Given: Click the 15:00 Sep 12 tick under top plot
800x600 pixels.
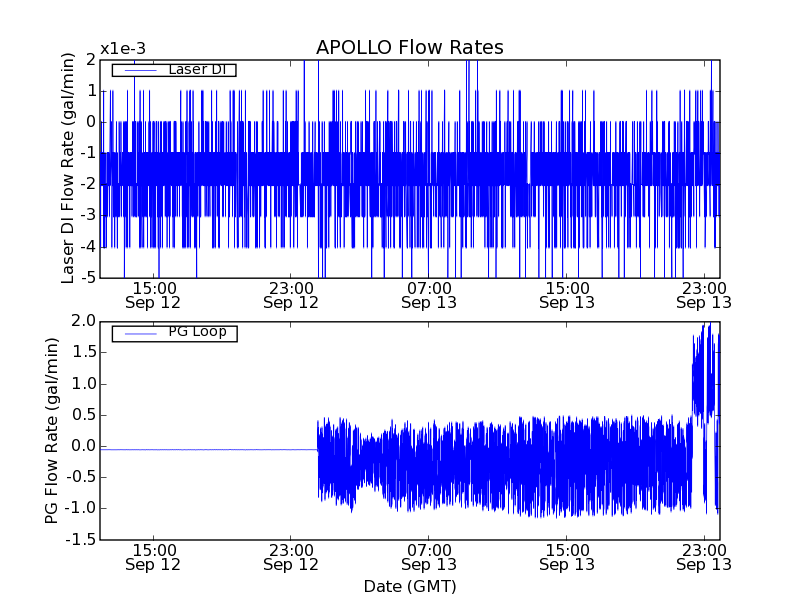Looking at the screenshot, I should click(154, 294).
